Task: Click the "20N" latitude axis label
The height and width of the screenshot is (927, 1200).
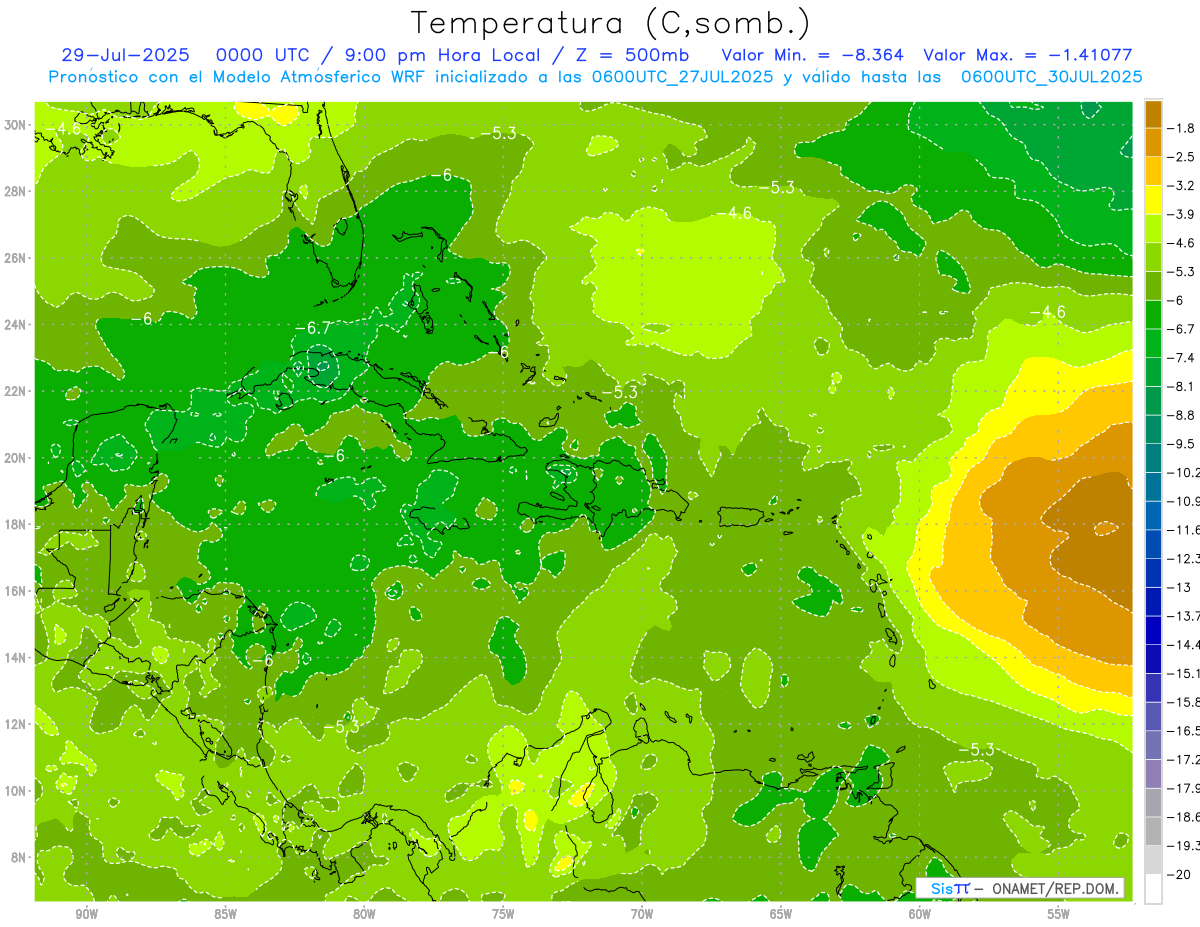Action: tap(17, 458)
